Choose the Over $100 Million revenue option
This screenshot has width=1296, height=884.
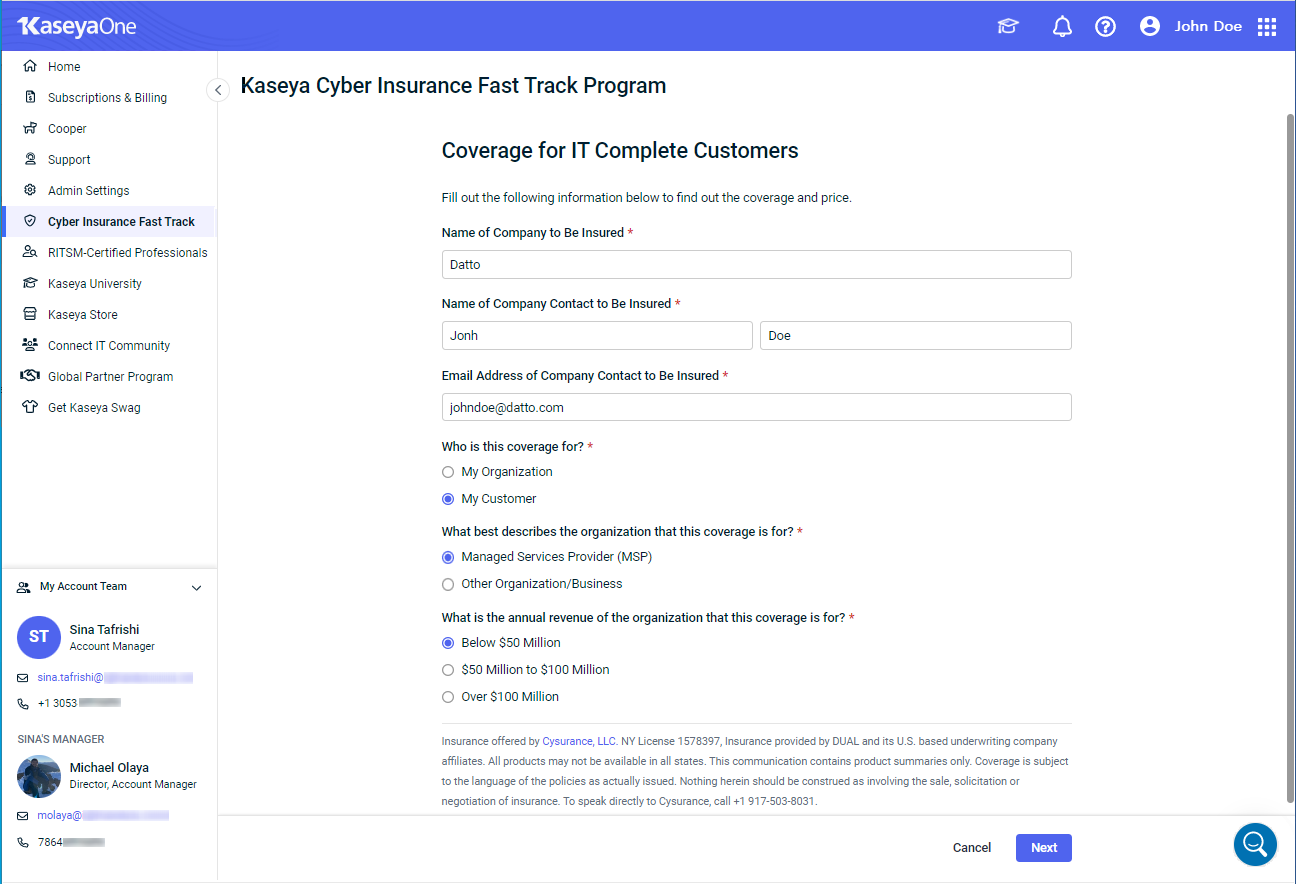[x=448, y=697]
